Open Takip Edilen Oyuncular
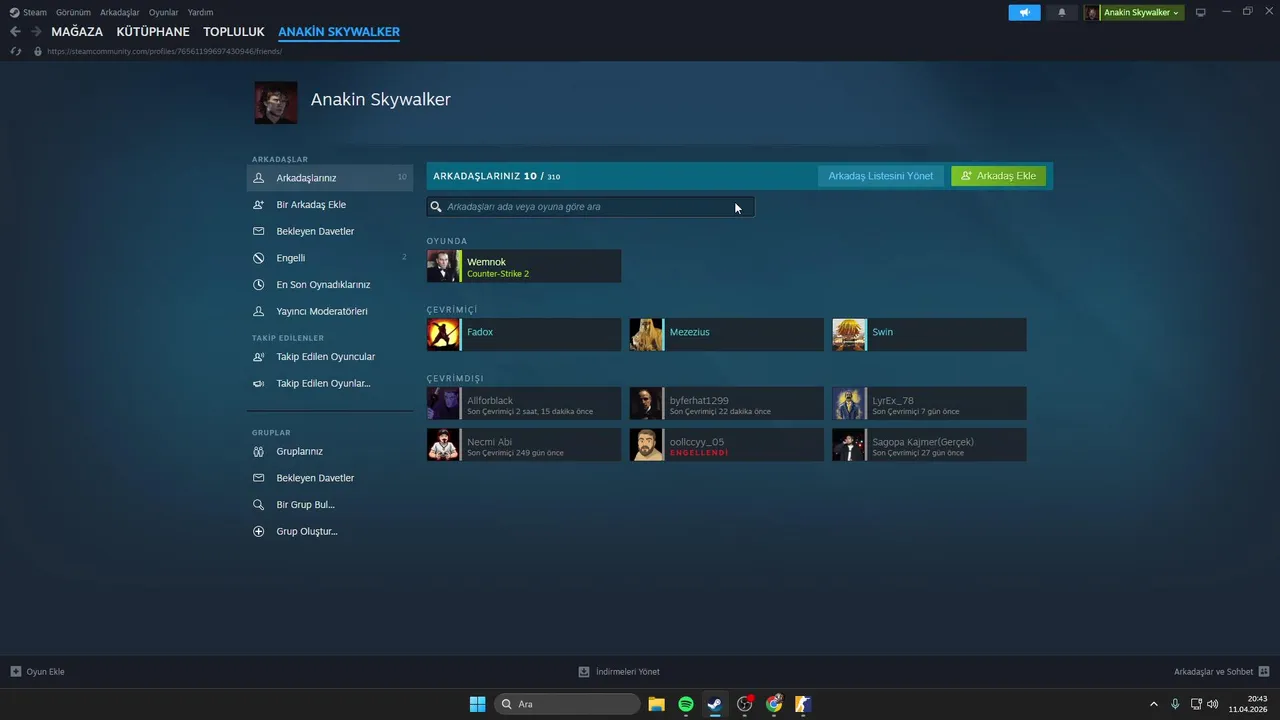Screen dimensions: 1280x720 [330, 357]
